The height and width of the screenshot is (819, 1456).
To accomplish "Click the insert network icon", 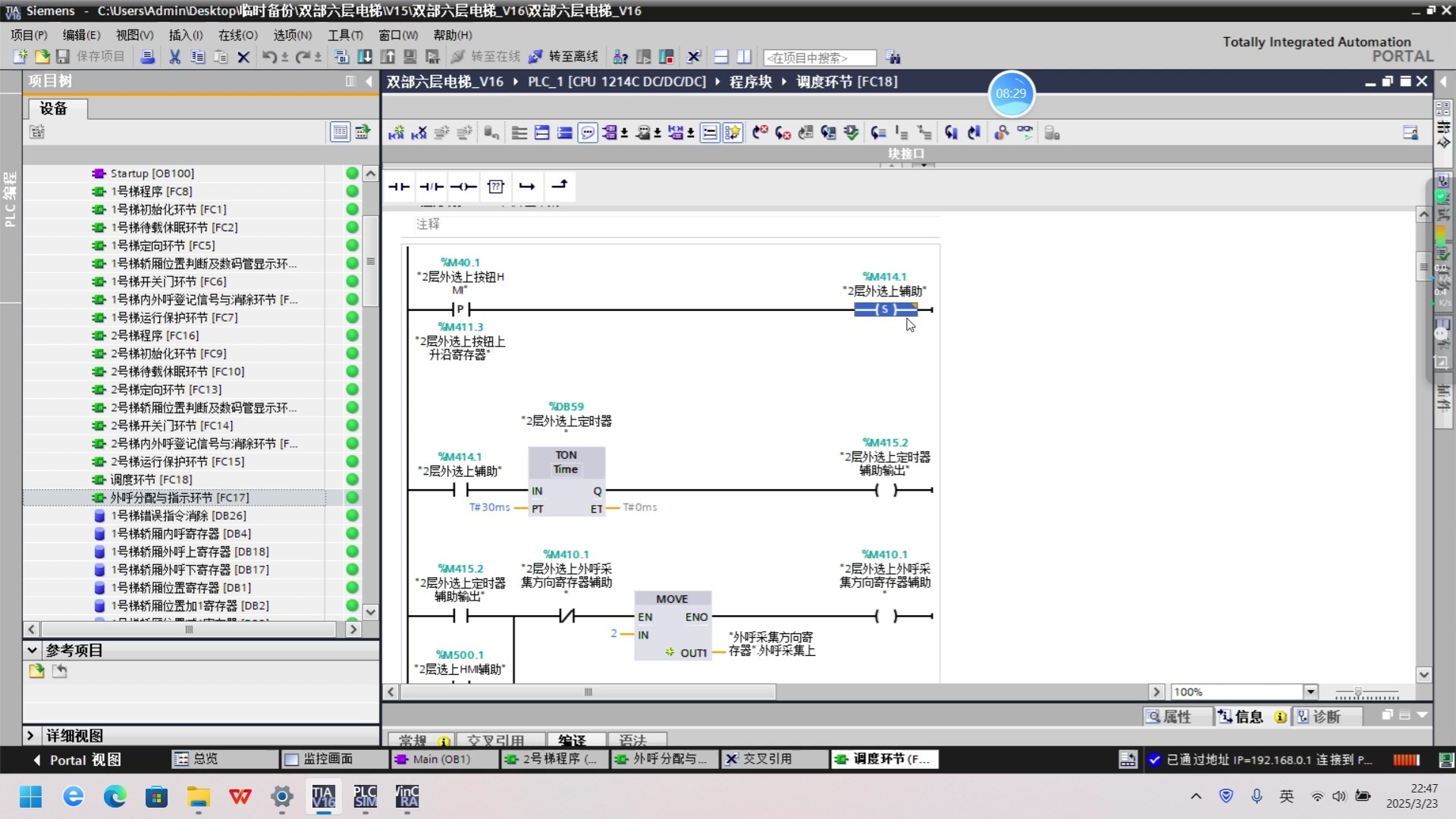I will 396,133.
